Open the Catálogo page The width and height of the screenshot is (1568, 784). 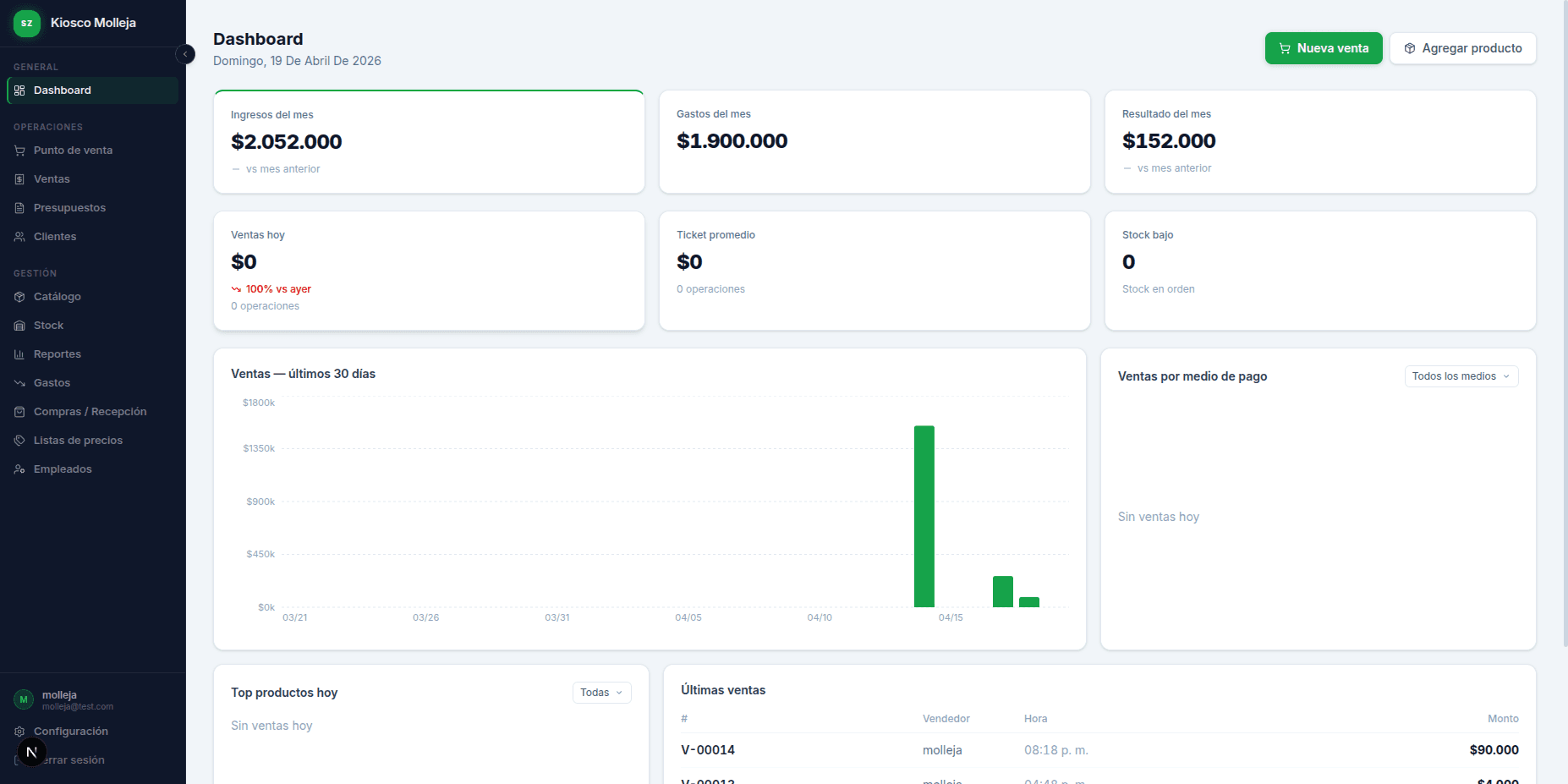coord(93,297)
